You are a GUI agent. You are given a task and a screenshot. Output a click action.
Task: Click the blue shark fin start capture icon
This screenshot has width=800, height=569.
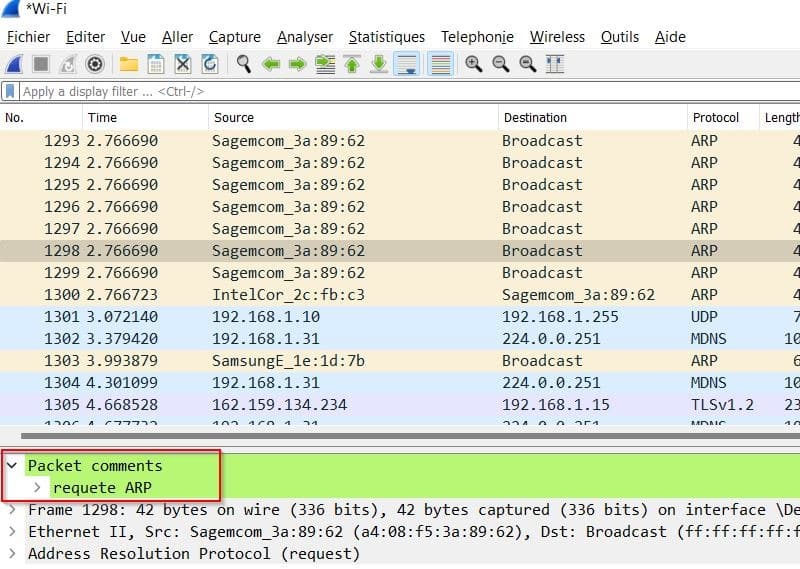point(14,64)
